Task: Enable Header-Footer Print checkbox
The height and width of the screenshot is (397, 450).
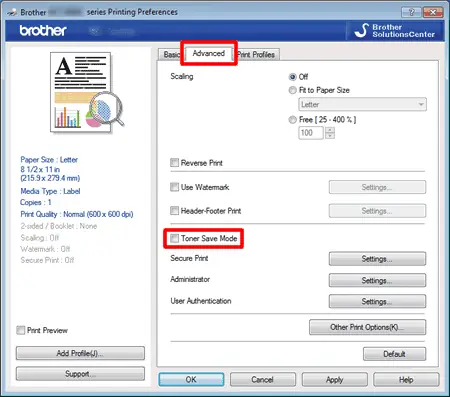Action: pyautogui.click(x=174, y=211)
